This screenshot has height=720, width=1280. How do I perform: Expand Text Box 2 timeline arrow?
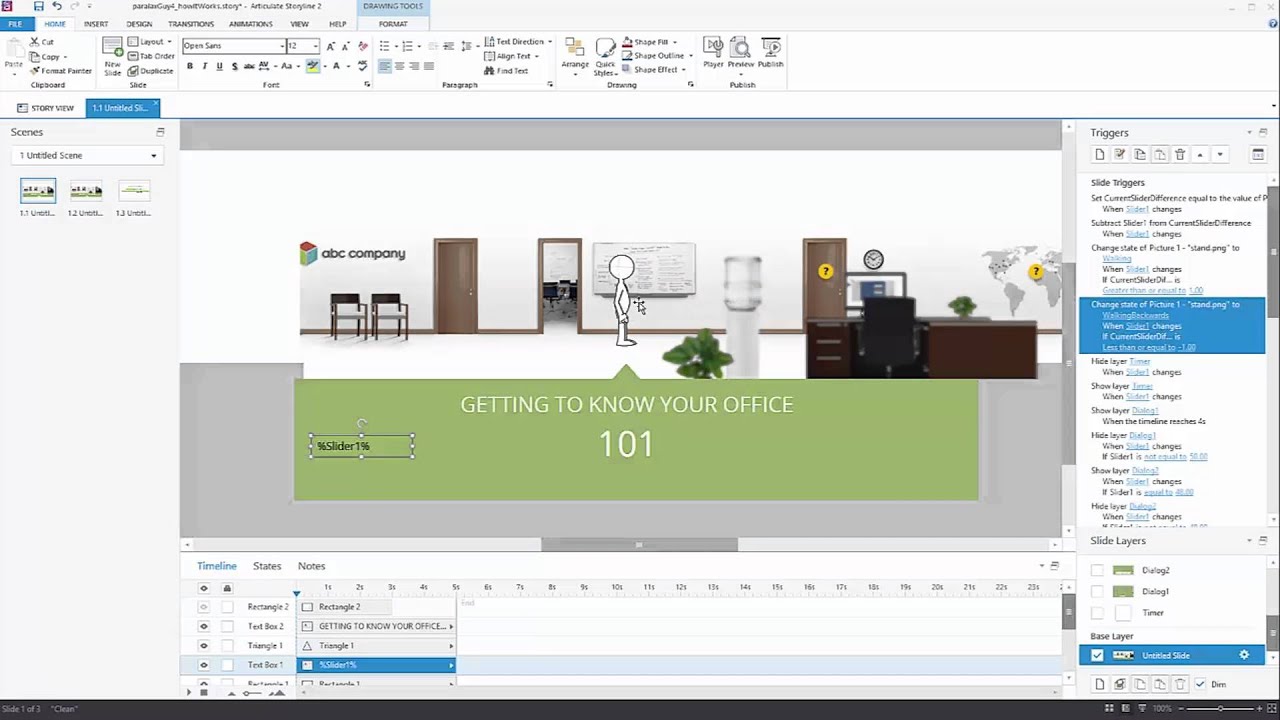coord(451,626)
